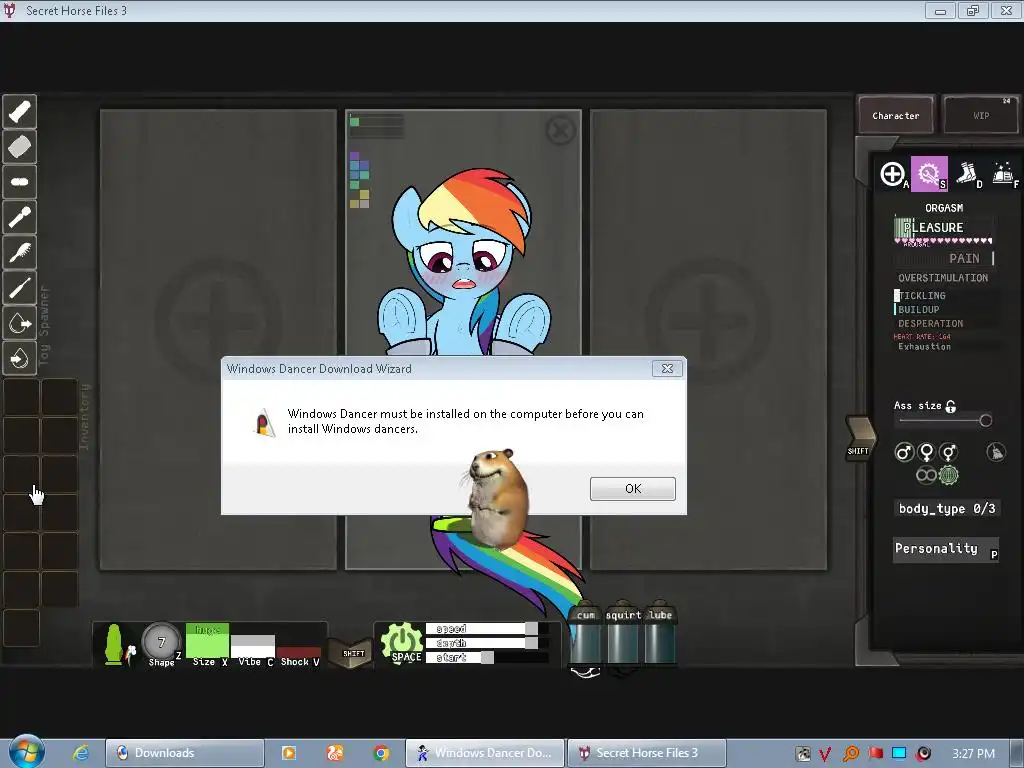Adjust the depth slider
This screenshot has width=1024, height=768.
[487, 643]
